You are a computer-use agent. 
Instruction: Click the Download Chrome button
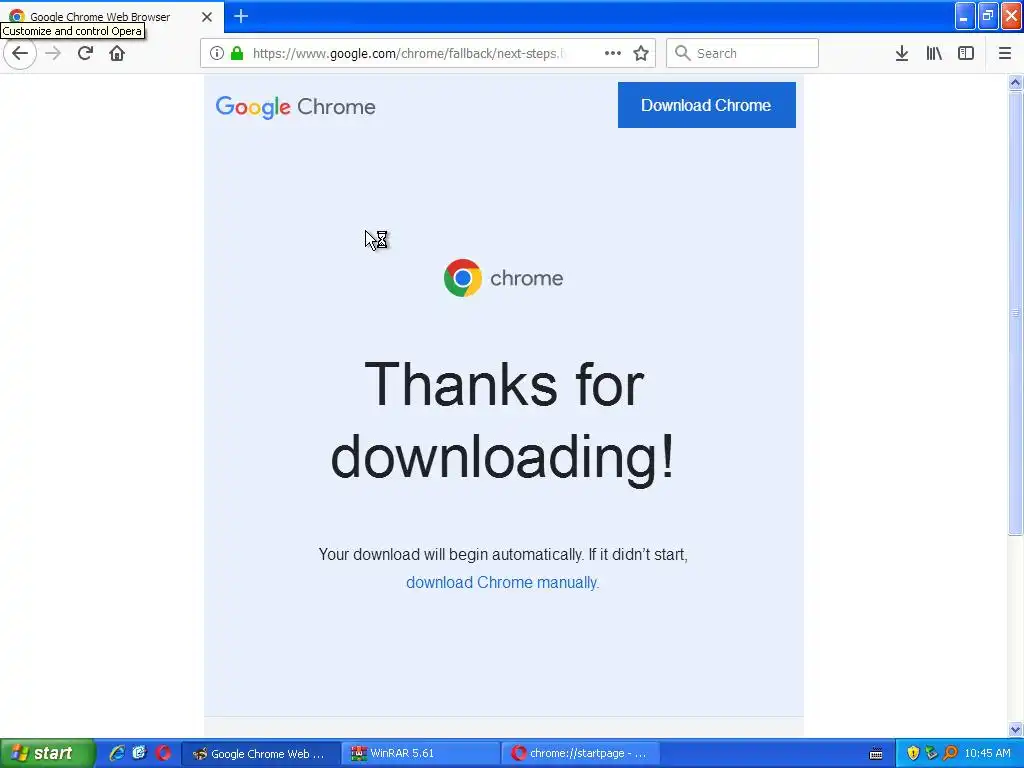707,105
